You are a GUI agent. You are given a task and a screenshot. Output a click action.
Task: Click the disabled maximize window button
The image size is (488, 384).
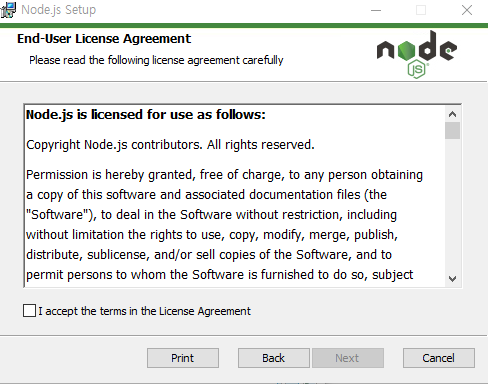click(x=421, y=10)
